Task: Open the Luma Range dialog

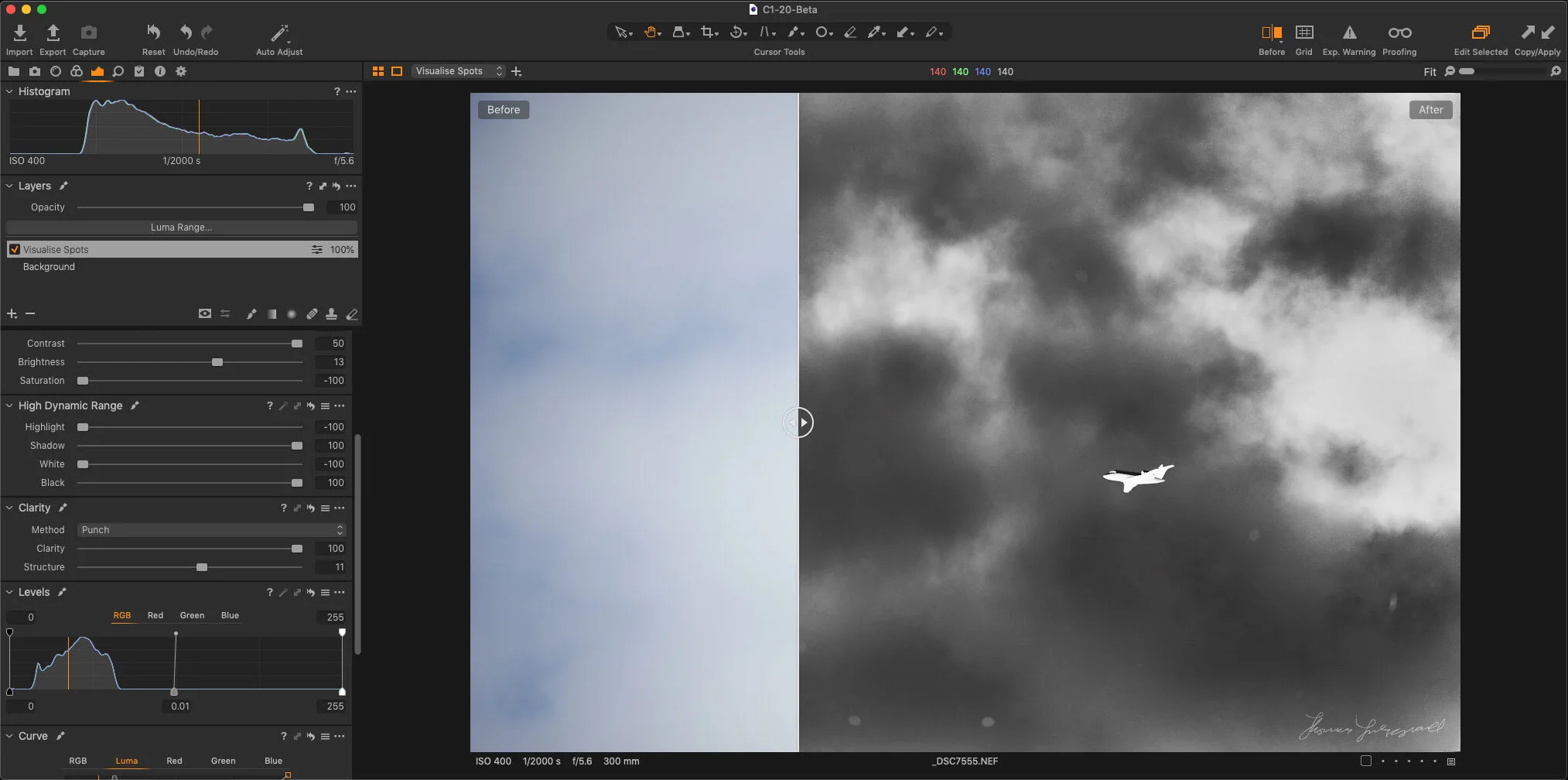Action: [x=182, y=227]
